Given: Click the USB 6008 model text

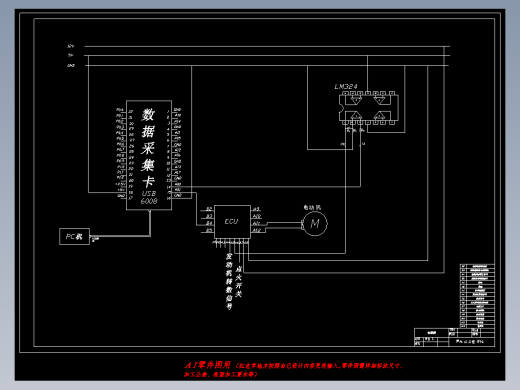Looking at the screenshot, I should 149,197.
